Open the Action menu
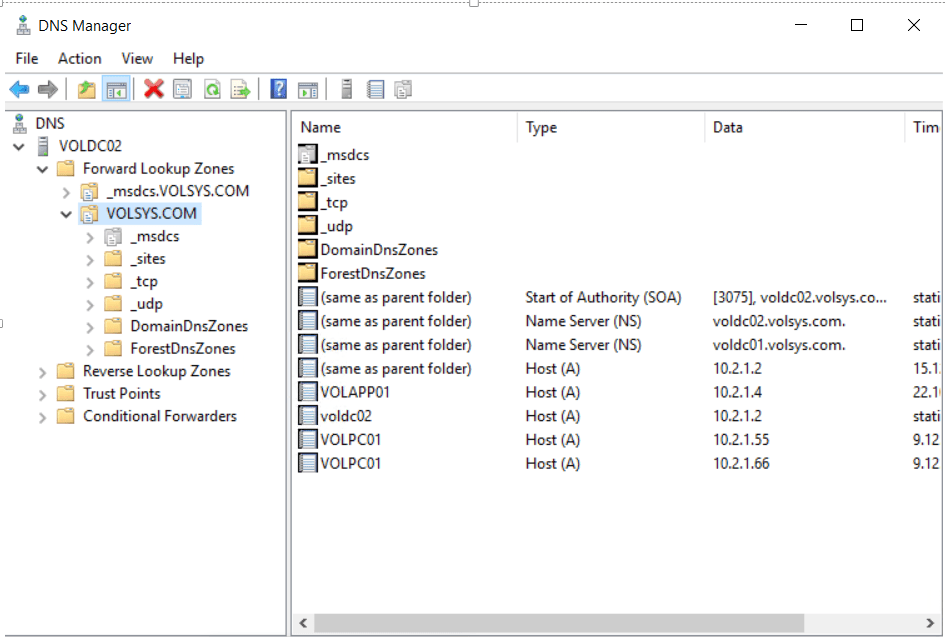This screenshot has width=945, height=637. point(79,59)
